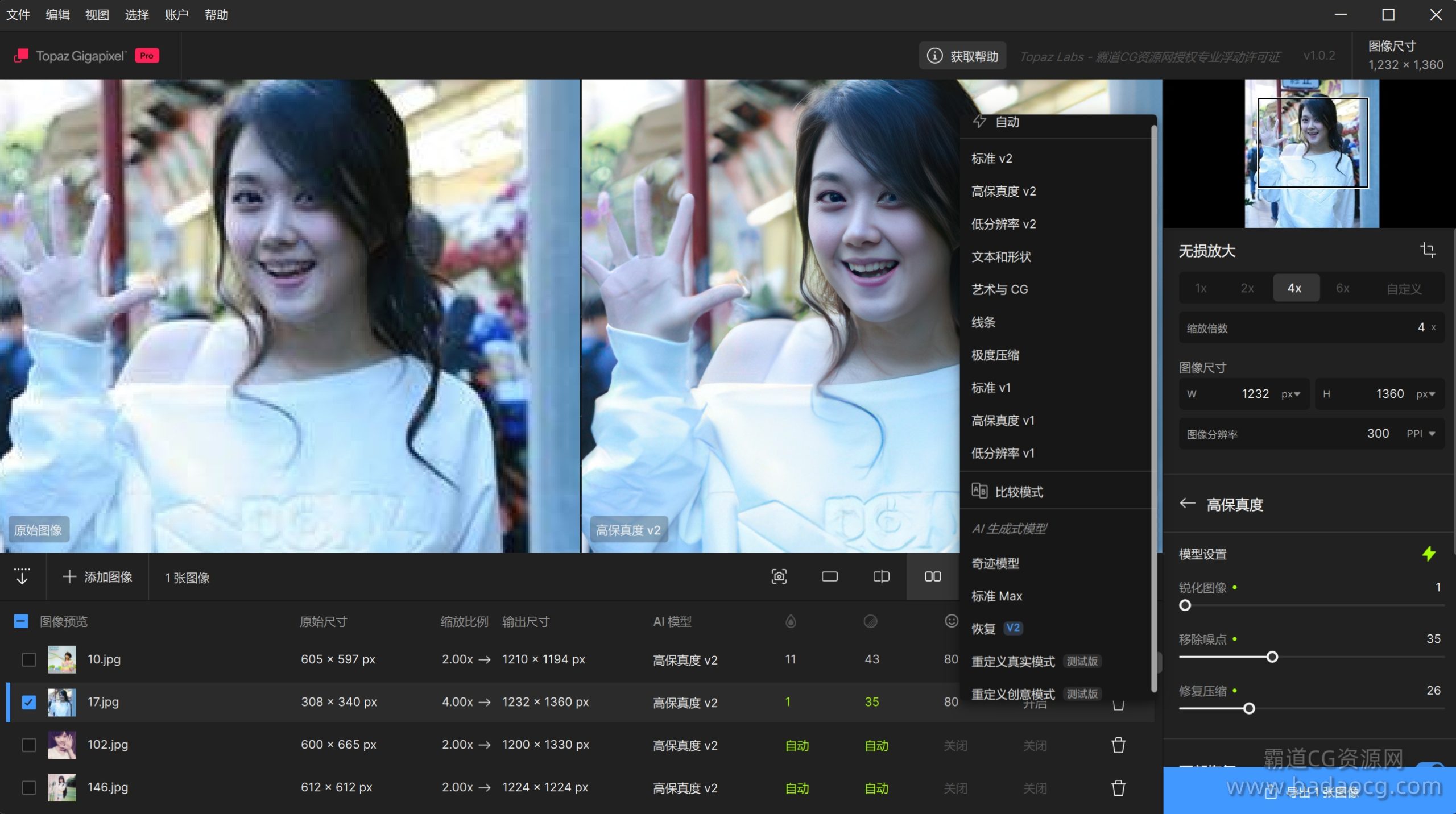Check the box for 10.jpg

pos(29,659)
